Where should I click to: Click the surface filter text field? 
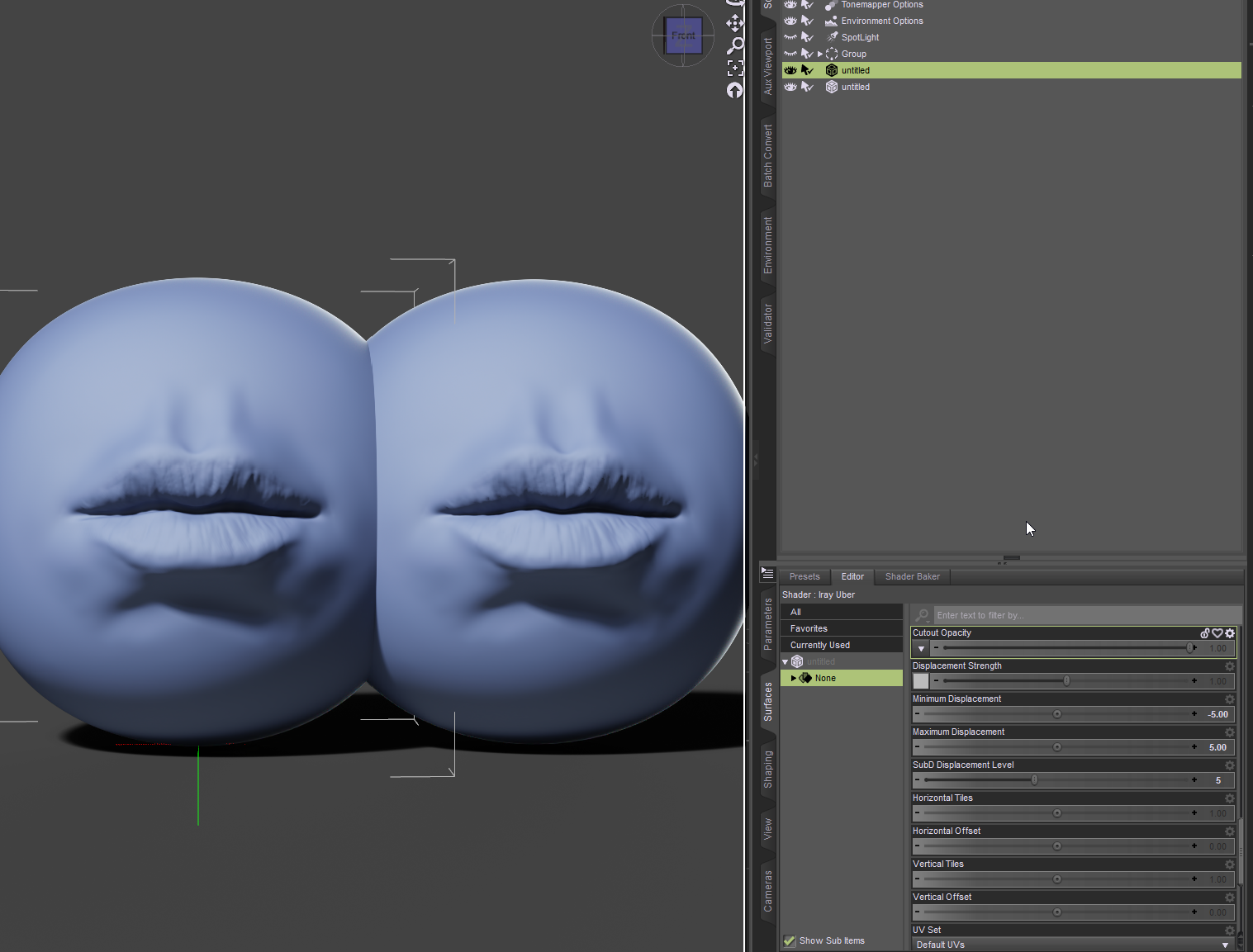1087,615
